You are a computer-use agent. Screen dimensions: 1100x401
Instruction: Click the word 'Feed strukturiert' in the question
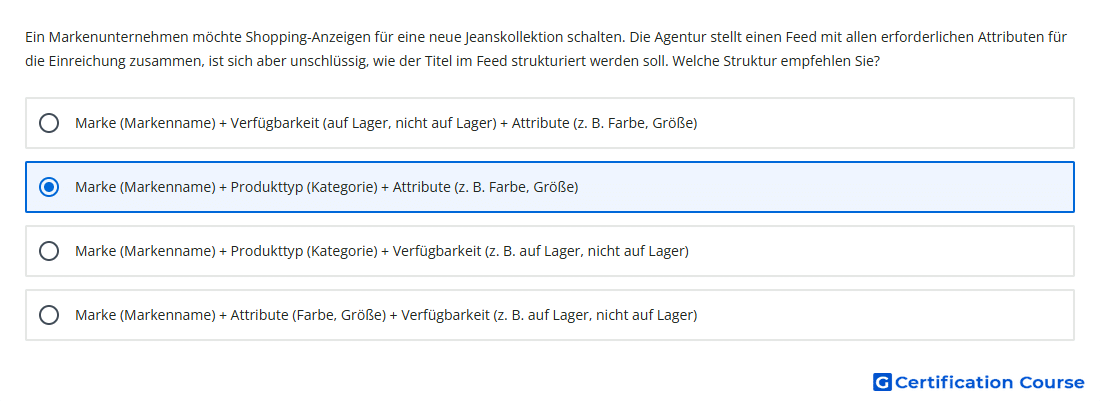pyautogui.click(x=525, y=61)
